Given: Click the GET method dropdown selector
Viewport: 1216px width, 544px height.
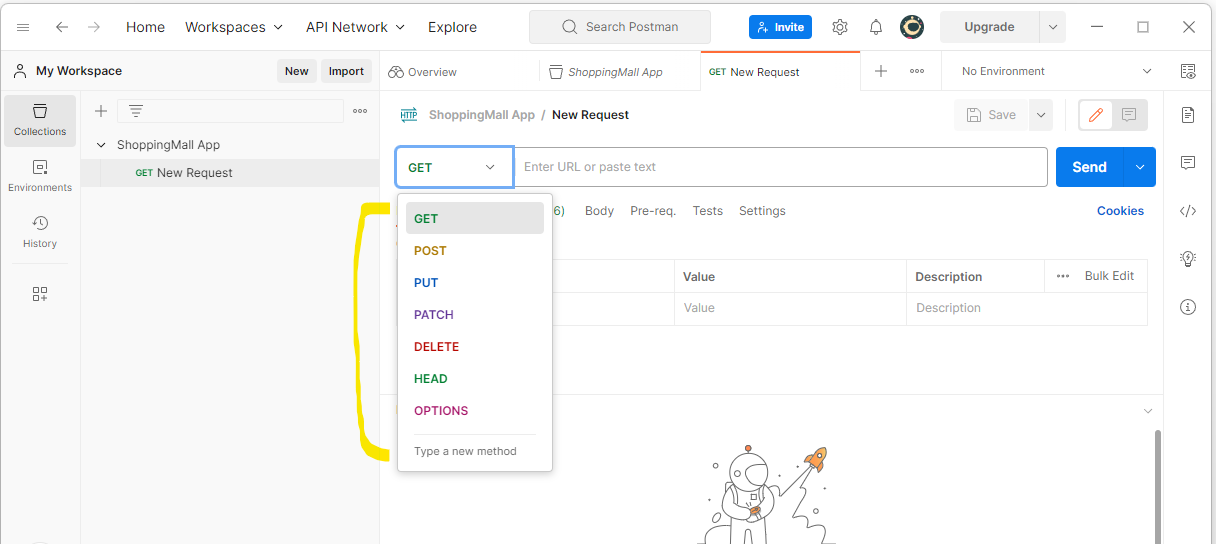Looking at the screenshot, I should point(454,167).
